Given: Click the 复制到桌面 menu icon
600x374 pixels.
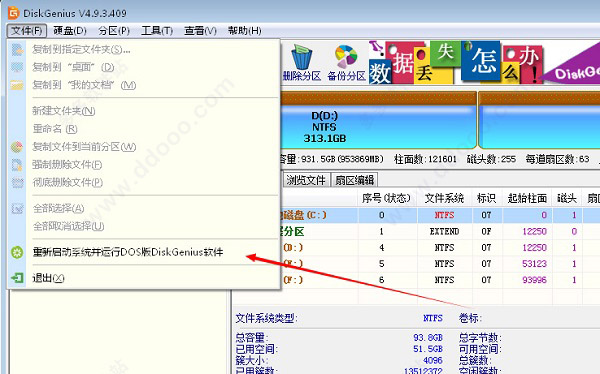Looking at the screenshot, I should click(17, 67).
